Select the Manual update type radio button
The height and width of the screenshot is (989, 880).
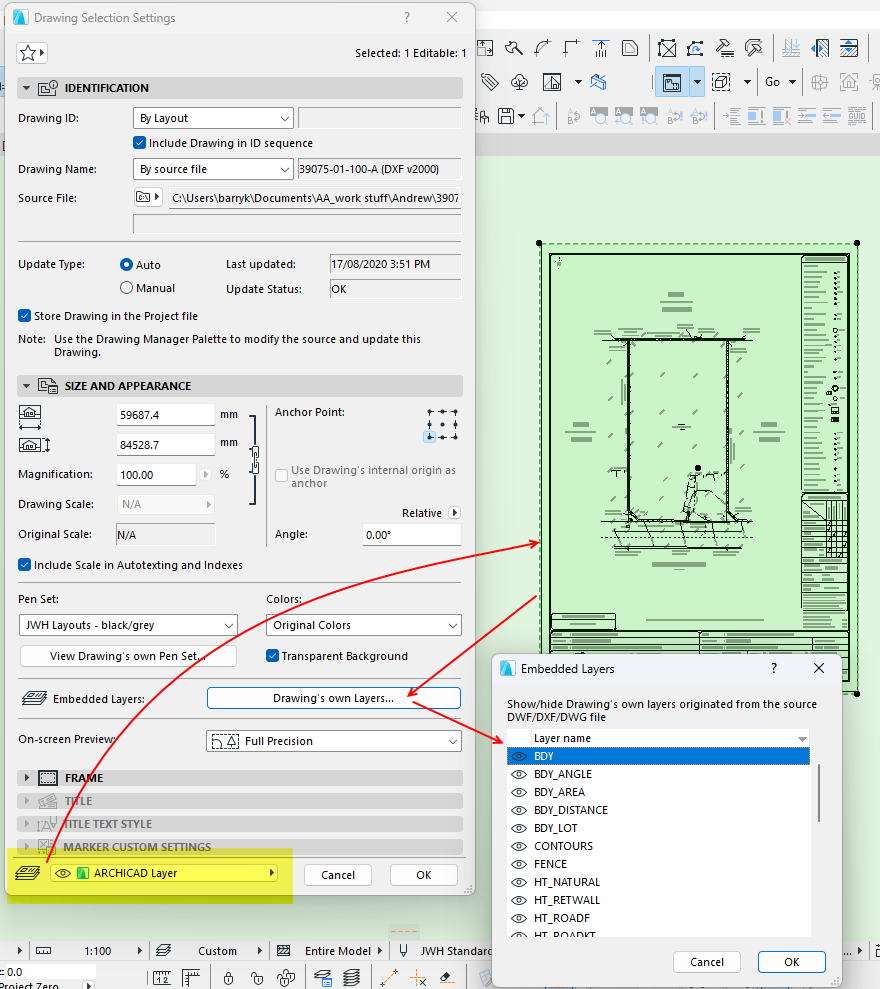[127, 288]
